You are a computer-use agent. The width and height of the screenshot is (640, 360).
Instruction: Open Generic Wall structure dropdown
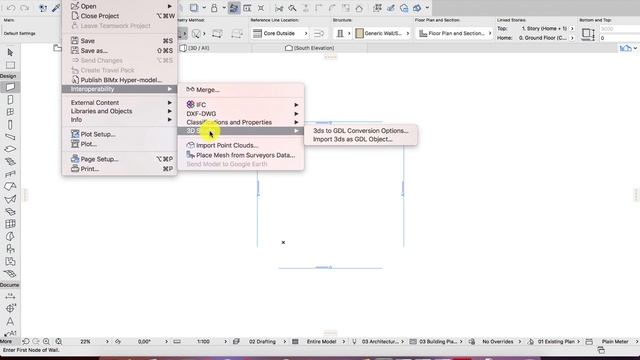pos(382,33)
